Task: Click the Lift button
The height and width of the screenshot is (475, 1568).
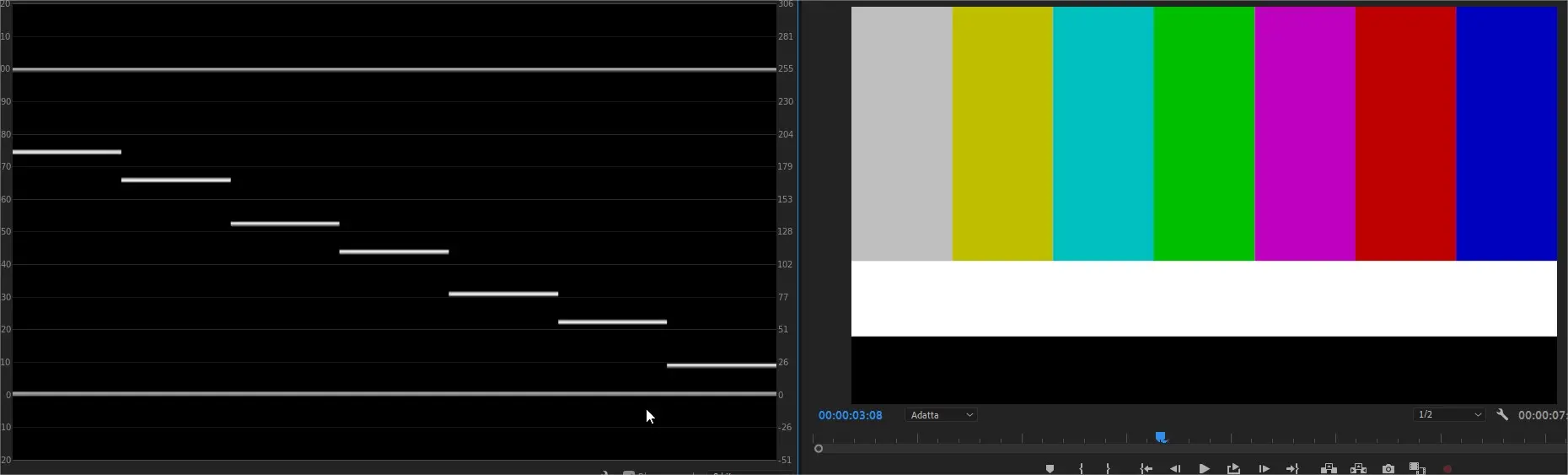Action: tap(1329, 469)
